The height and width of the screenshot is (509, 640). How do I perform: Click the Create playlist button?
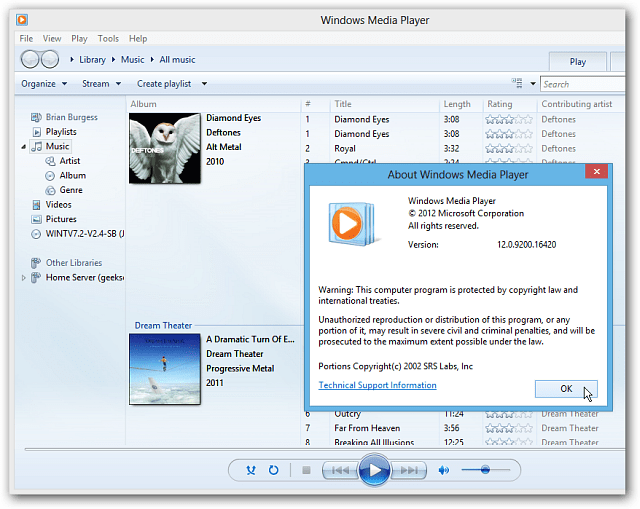pos(164,84)
